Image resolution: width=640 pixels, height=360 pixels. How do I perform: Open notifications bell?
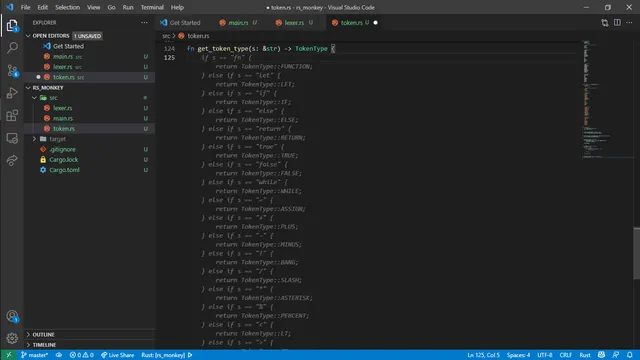tap(630, 355)
